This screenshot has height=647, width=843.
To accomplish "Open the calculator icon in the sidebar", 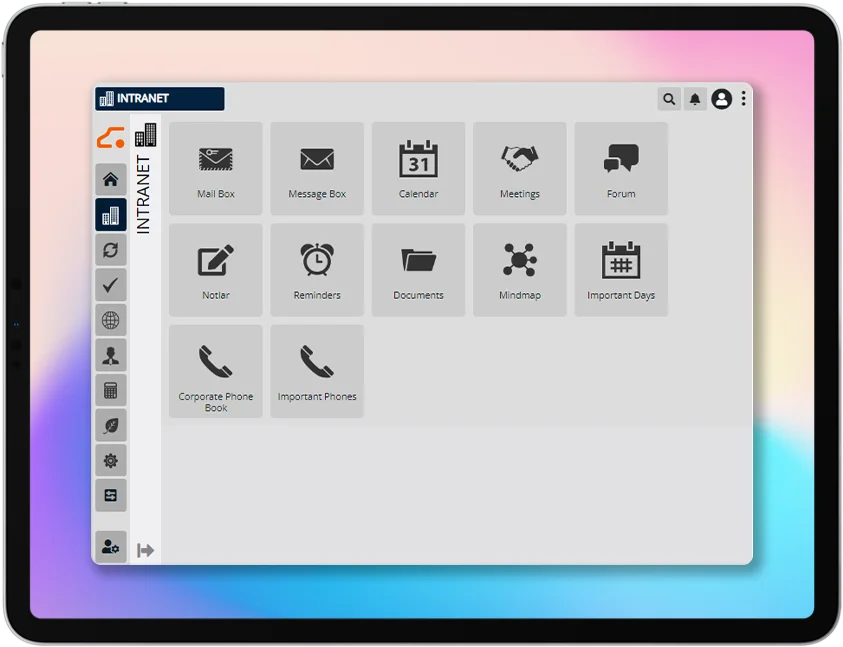I will click(110, 389).
